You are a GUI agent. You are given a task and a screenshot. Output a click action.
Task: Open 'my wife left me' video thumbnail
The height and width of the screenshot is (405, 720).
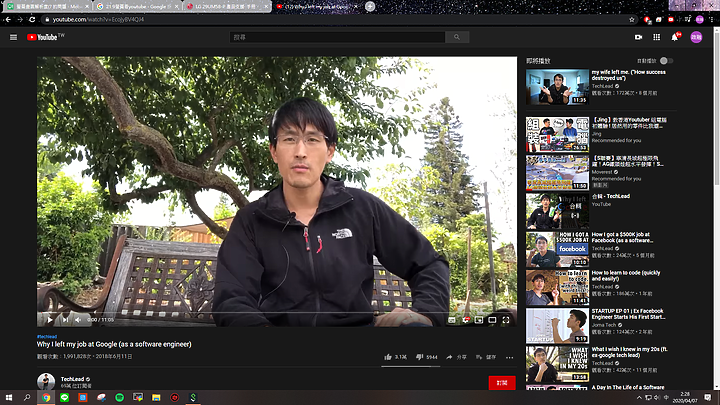pos(557,87)
